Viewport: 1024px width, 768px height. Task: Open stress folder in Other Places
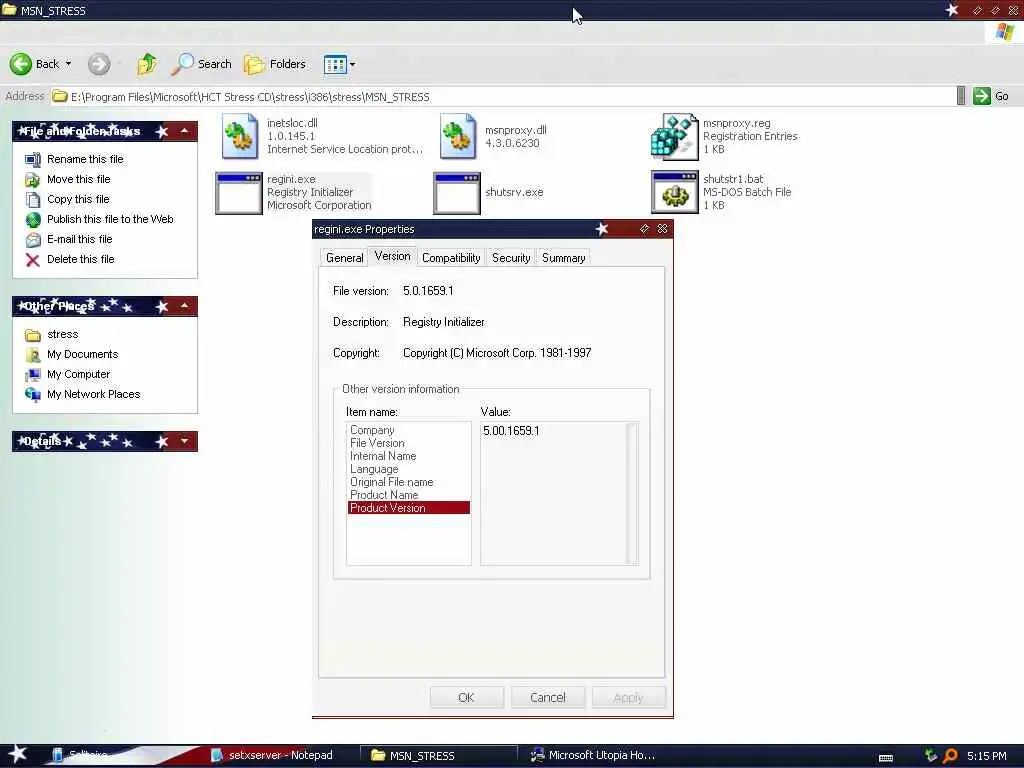[63, 334]
